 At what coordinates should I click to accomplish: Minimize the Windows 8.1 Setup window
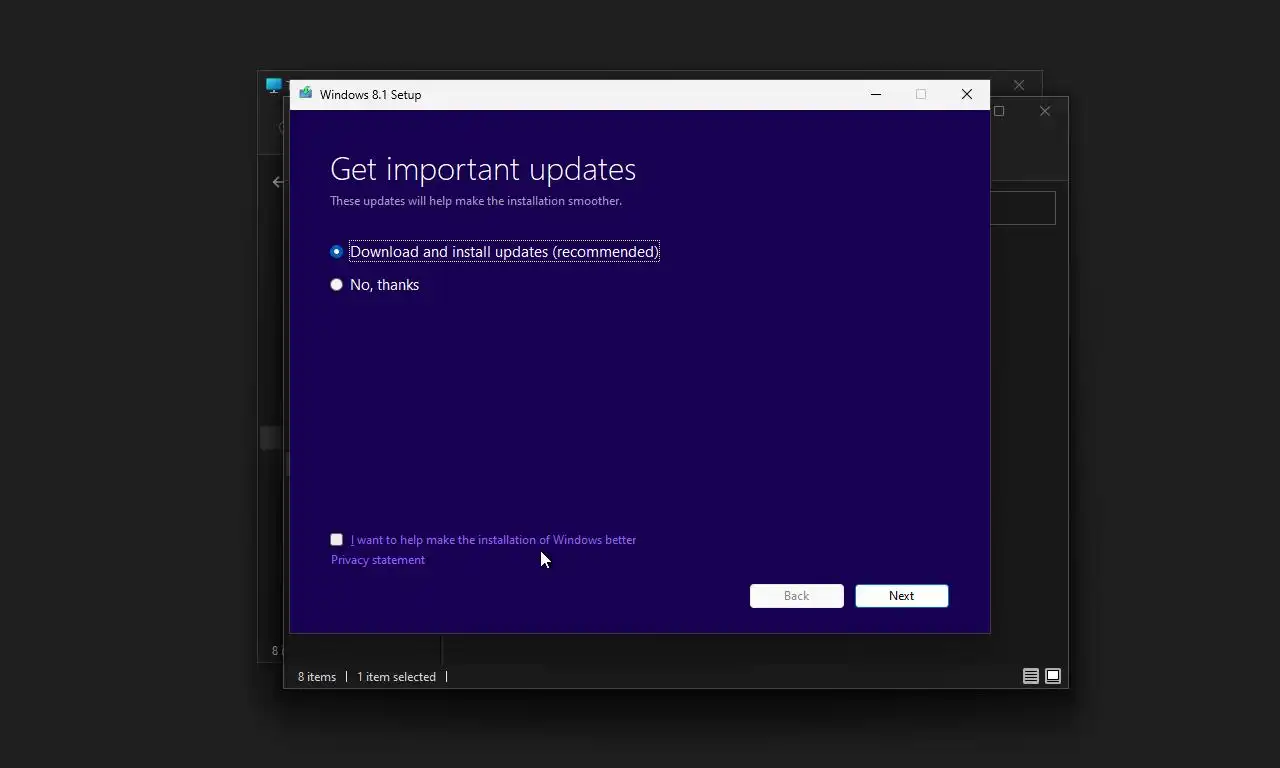876,94
